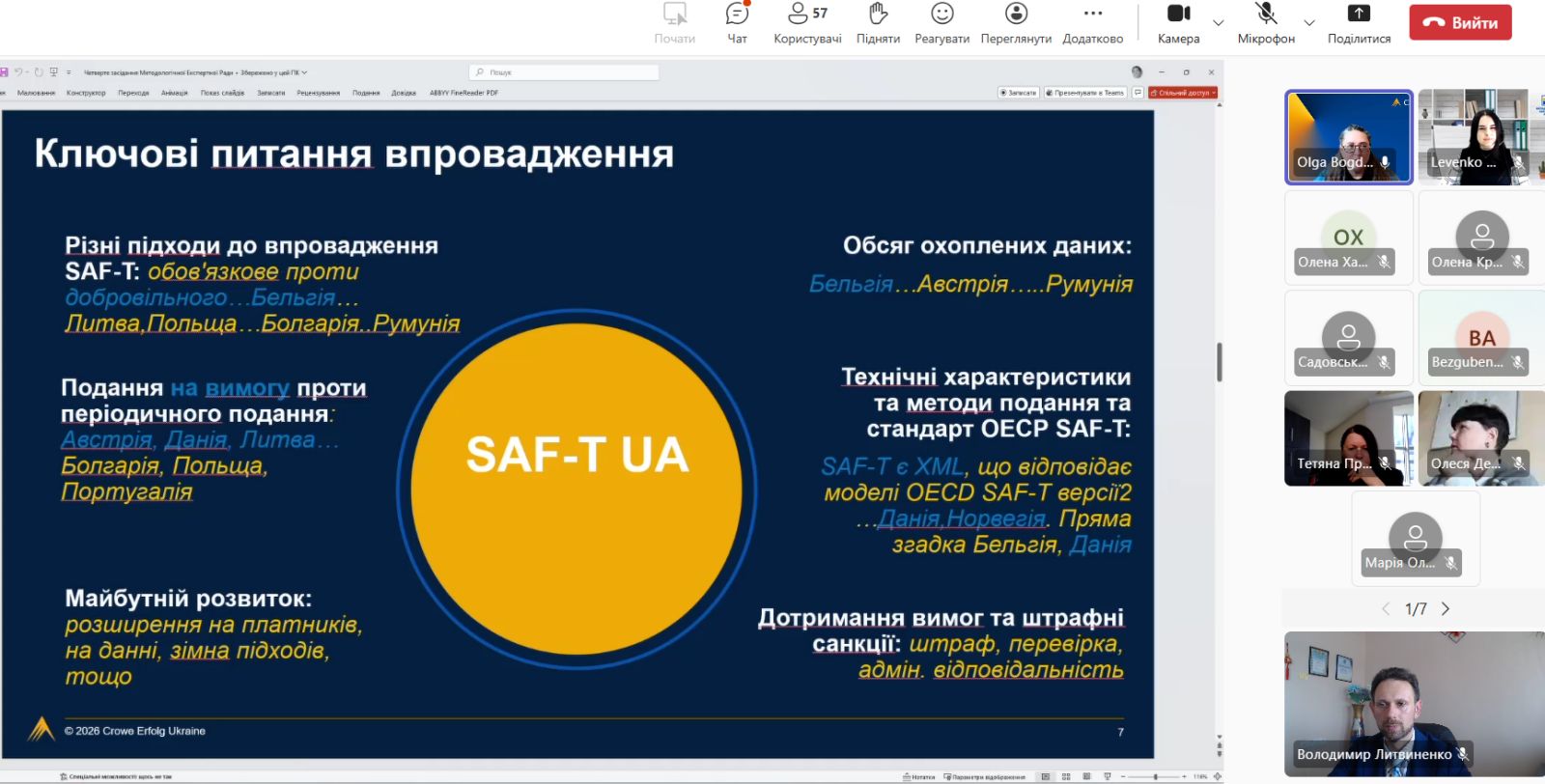Click Start From Beginning in PowerPoint quick access
This screenshot has width=1545, height=784.
(x=54, y=72)
